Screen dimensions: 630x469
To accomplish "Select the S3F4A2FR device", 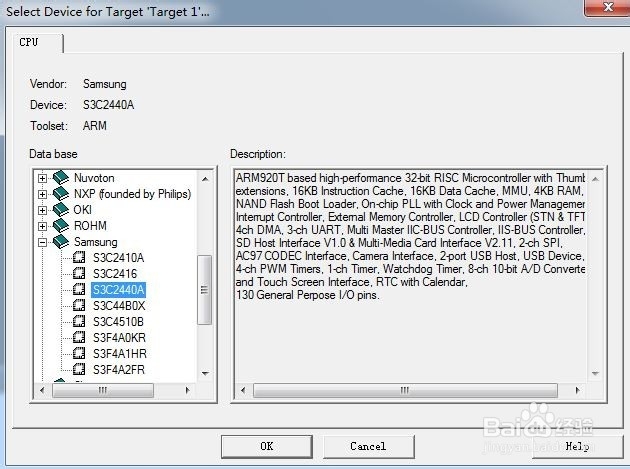I will pyautogui.click(x=119, y=370).
